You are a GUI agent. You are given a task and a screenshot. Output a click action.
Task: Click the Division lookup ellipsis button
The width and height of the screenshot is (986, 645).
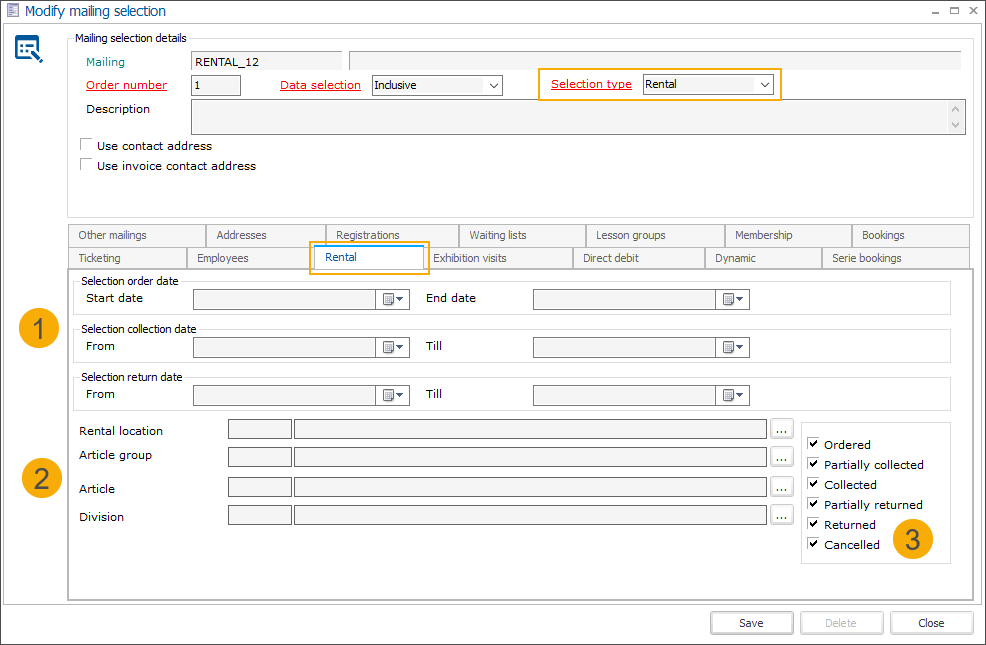click(x=782, y=515)
